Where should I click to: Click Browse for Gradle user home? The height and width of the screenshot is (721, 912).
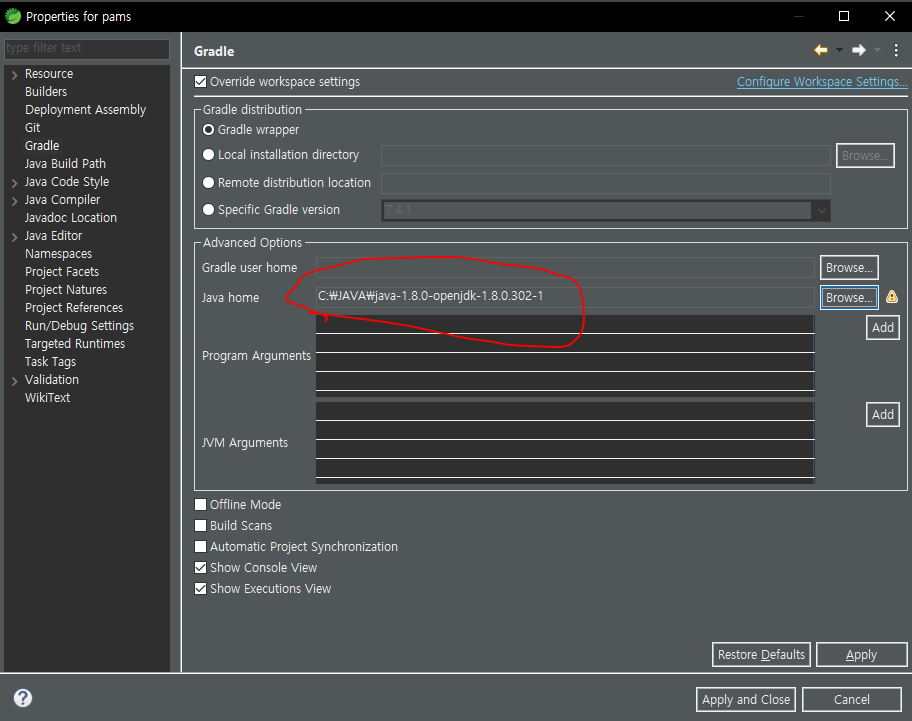coord(849,267)
